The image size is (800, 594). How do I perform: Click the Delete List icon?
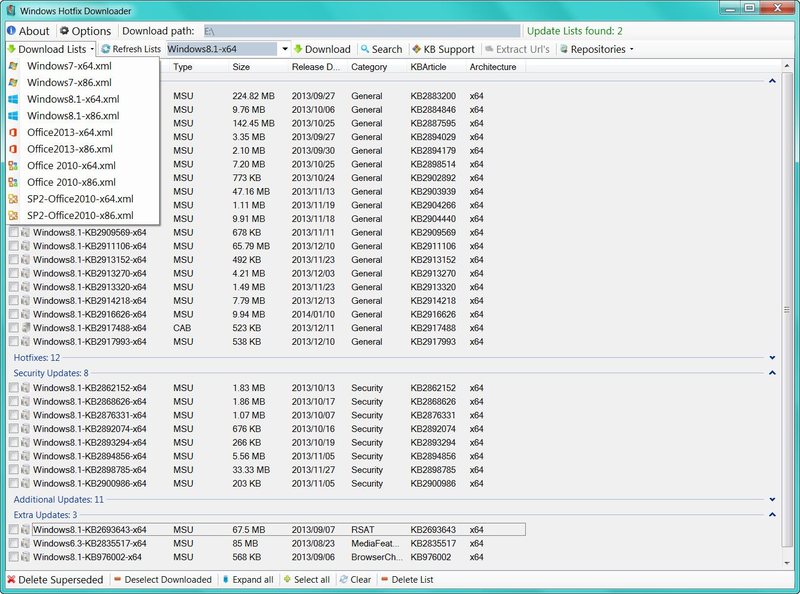(385, 580)
